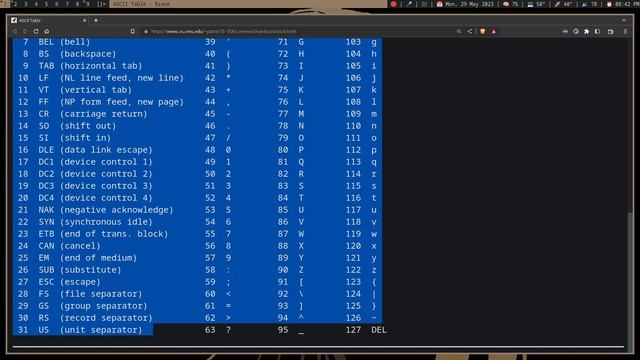Image resolution: width=640 pixels, height=360 pixels.
Task: Click the browser forward arrow
Action: [x=25, y=31]
